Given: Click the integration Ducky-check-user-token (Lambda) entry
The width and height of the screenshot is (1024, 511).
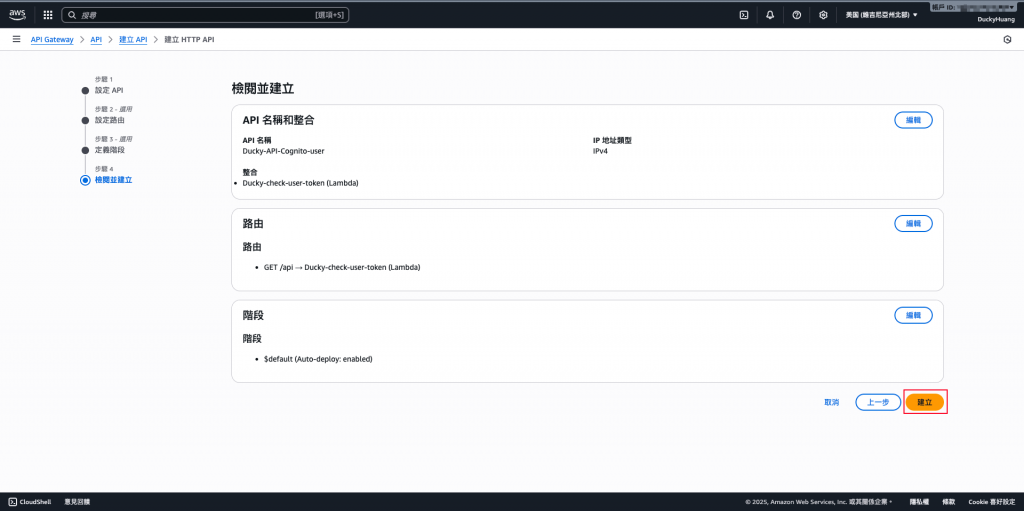Looking at the screenshot, I should [x=300, y=183].
